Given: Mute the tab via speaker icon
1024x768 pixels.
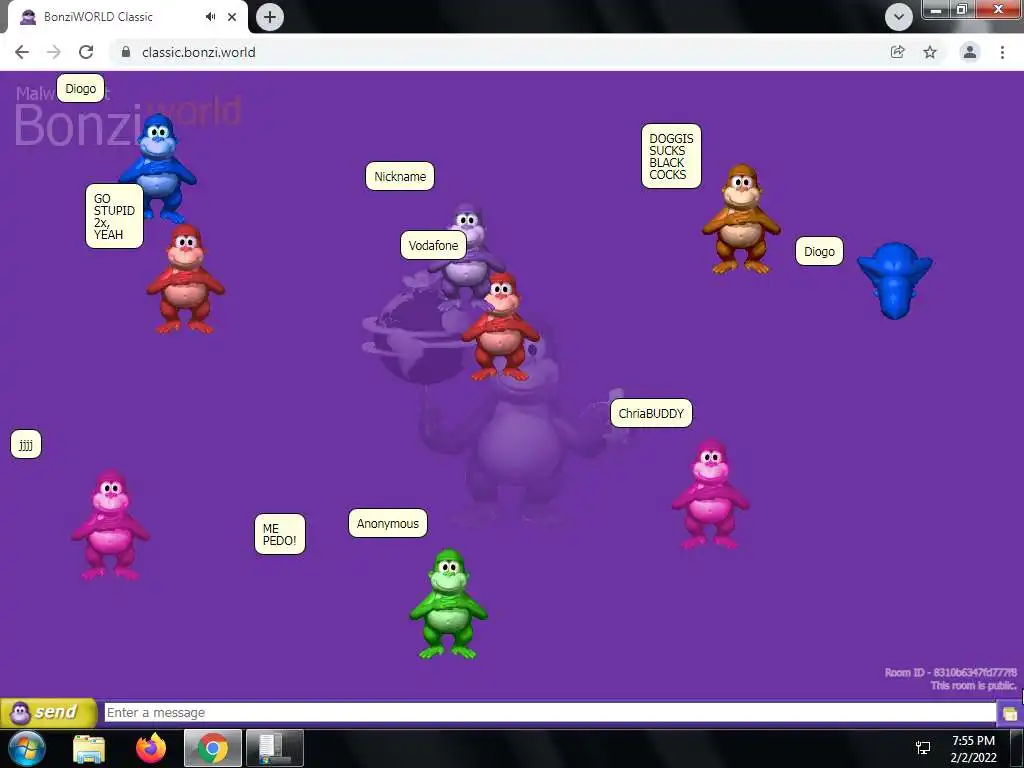Looking at the screenshot, I should click(x=210, y=17).
